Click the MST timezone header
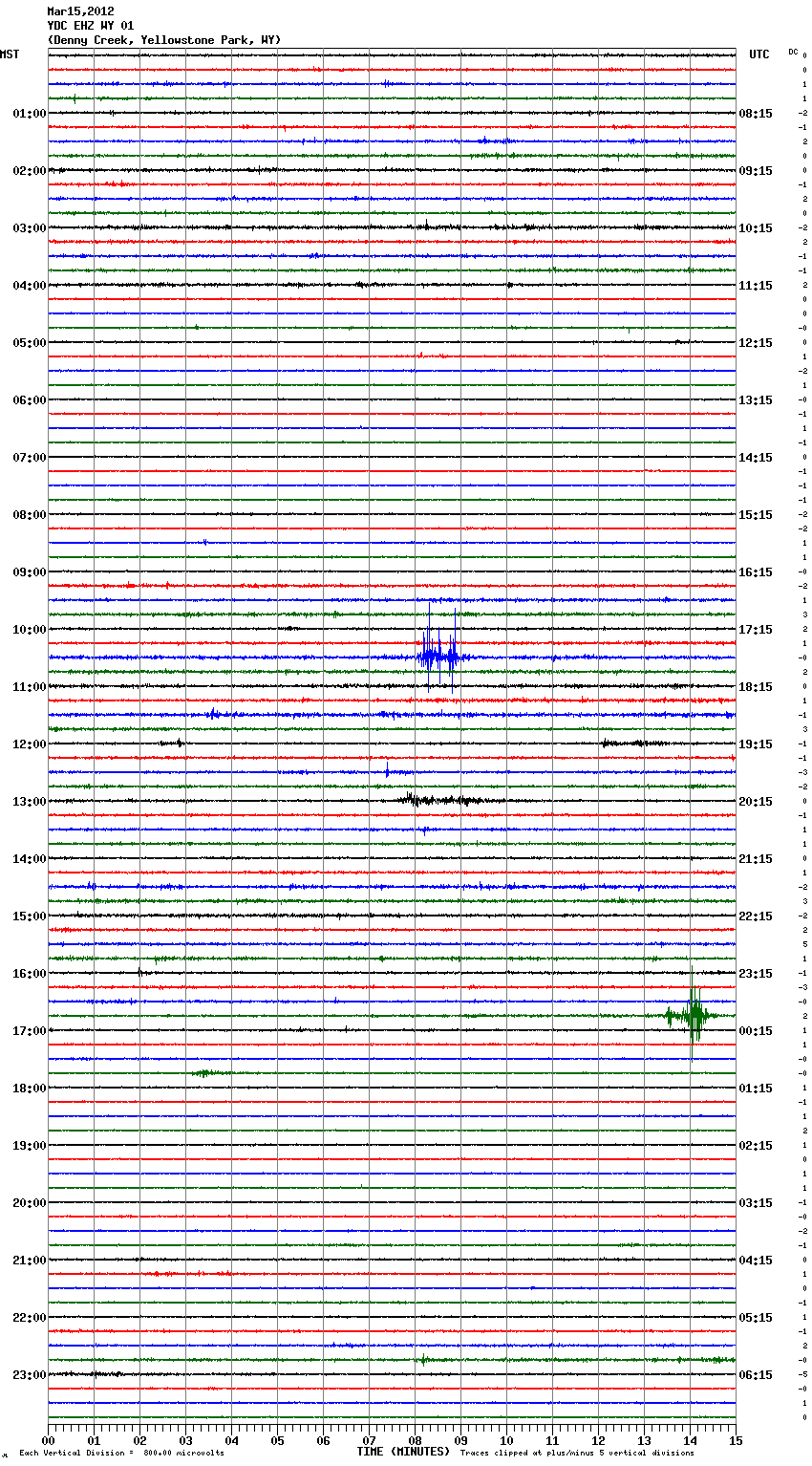The image size is (812, 1466). click(10, 54)
